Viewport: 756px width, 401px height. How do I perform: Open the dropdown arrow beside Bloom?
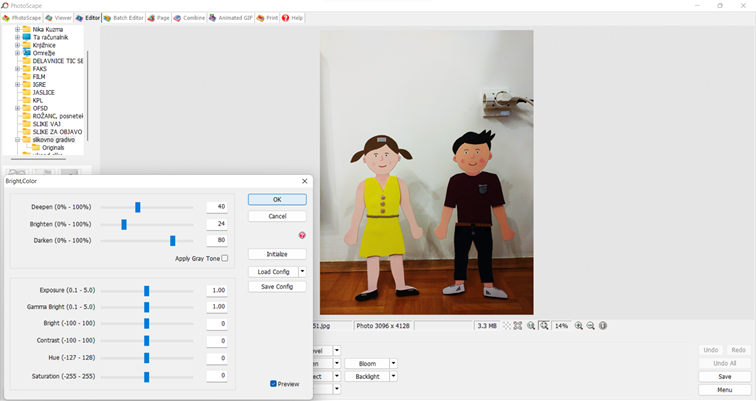pyautogui.click(x=393, y=363)
